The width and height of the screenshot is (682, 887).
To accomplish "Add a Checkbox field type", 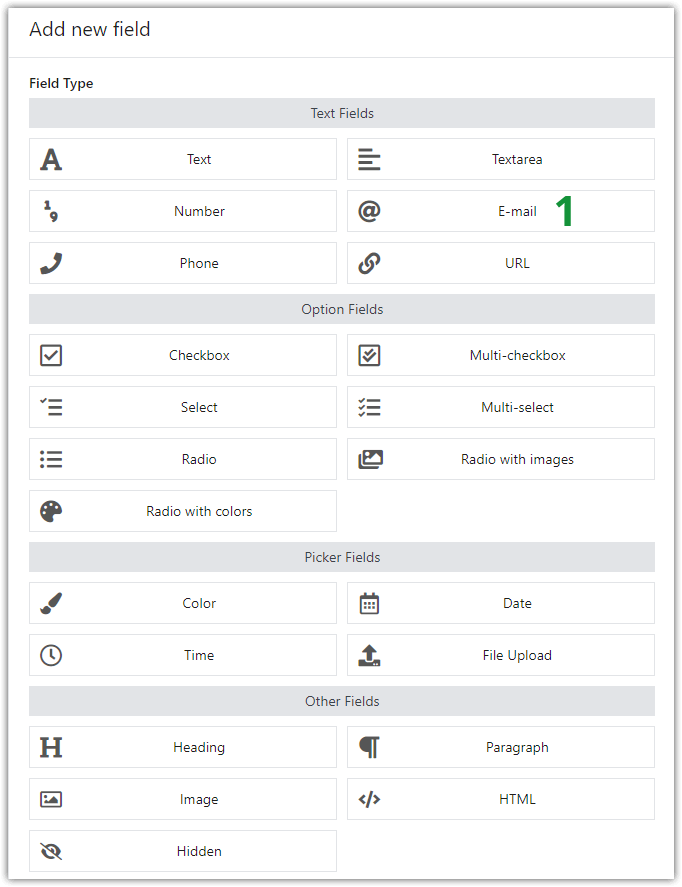I will click(183, 355).
